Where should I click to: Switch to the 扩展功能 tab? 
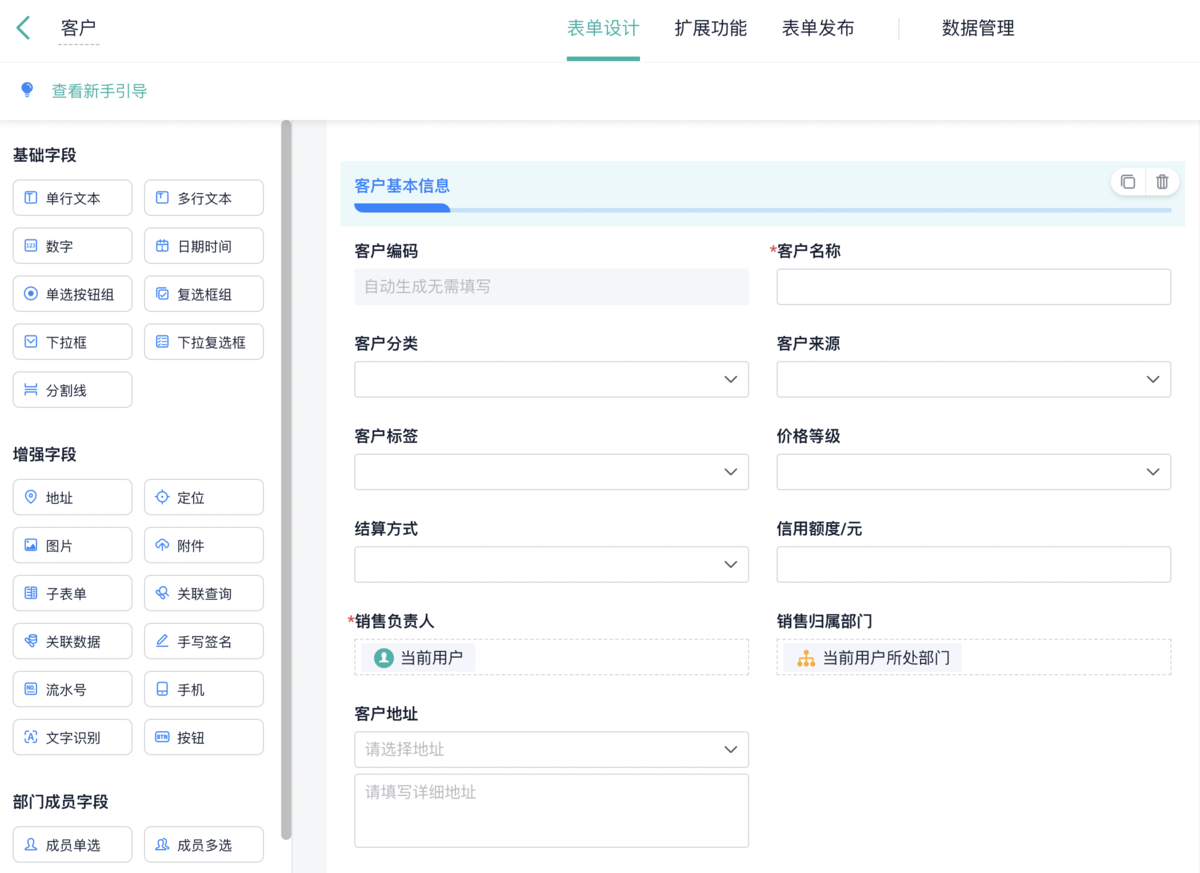point(710,28)
